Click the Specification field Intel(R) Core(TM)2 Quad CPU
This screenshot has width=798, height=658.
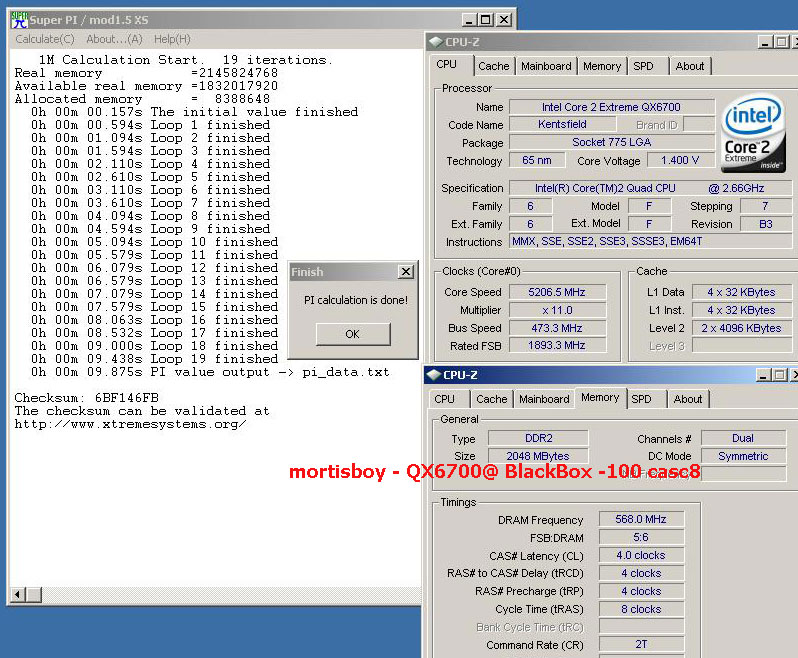pos(650,188)
